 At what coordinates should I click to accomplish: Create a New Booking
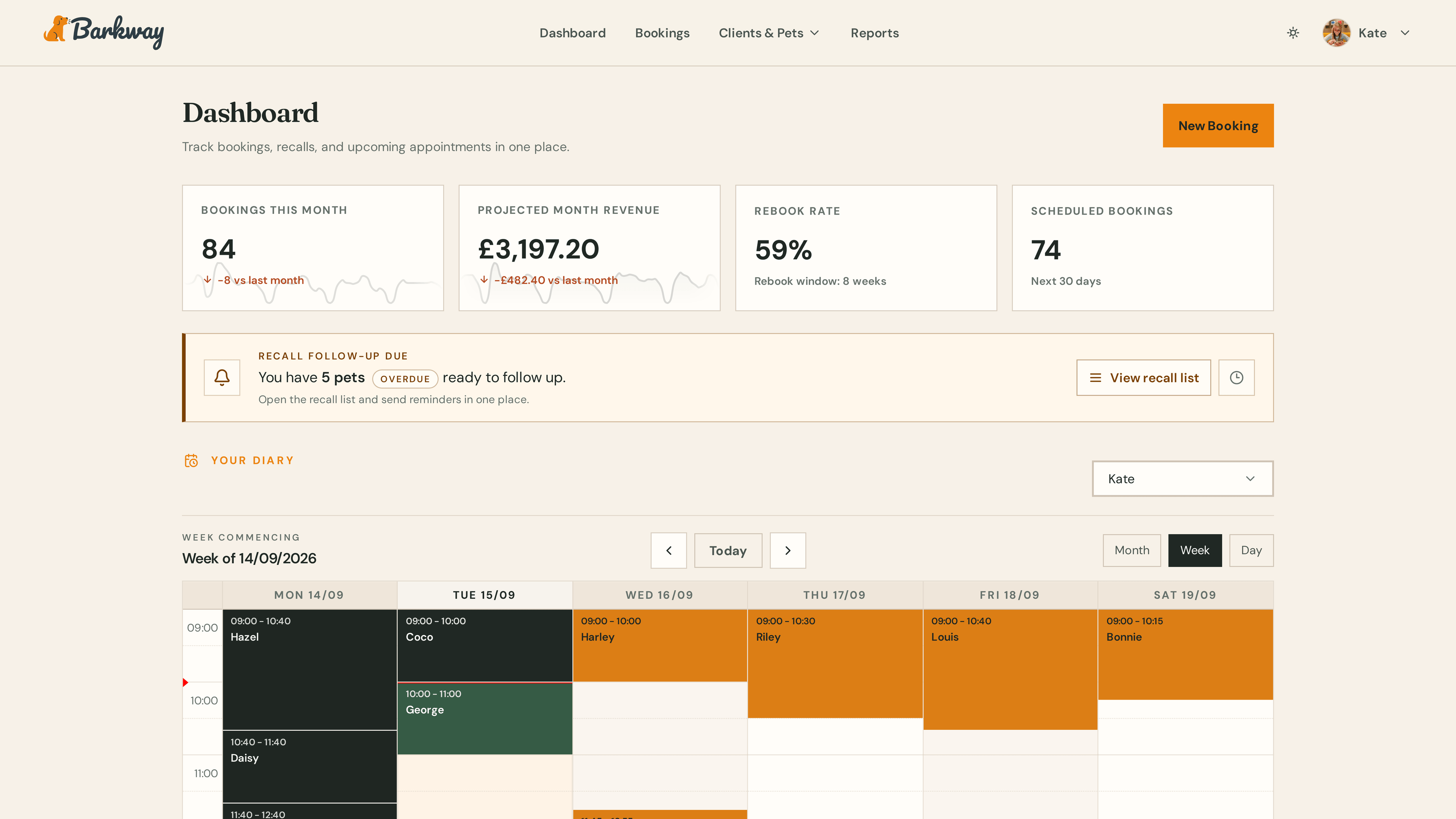(1218, 126)
